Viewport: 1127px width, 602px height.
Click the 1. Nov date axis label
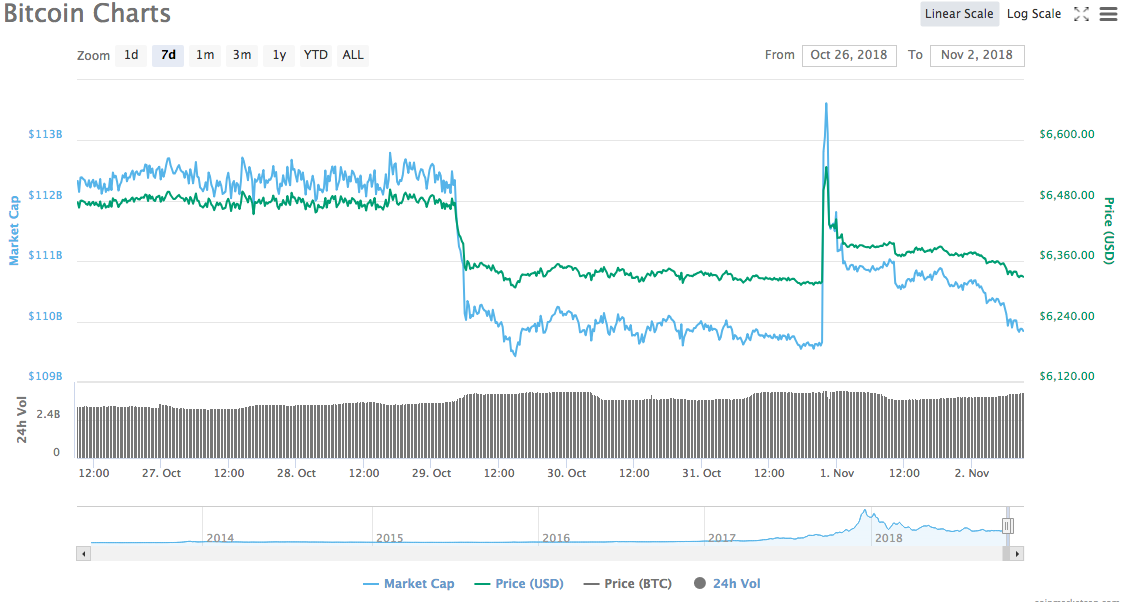coord(837,473)
